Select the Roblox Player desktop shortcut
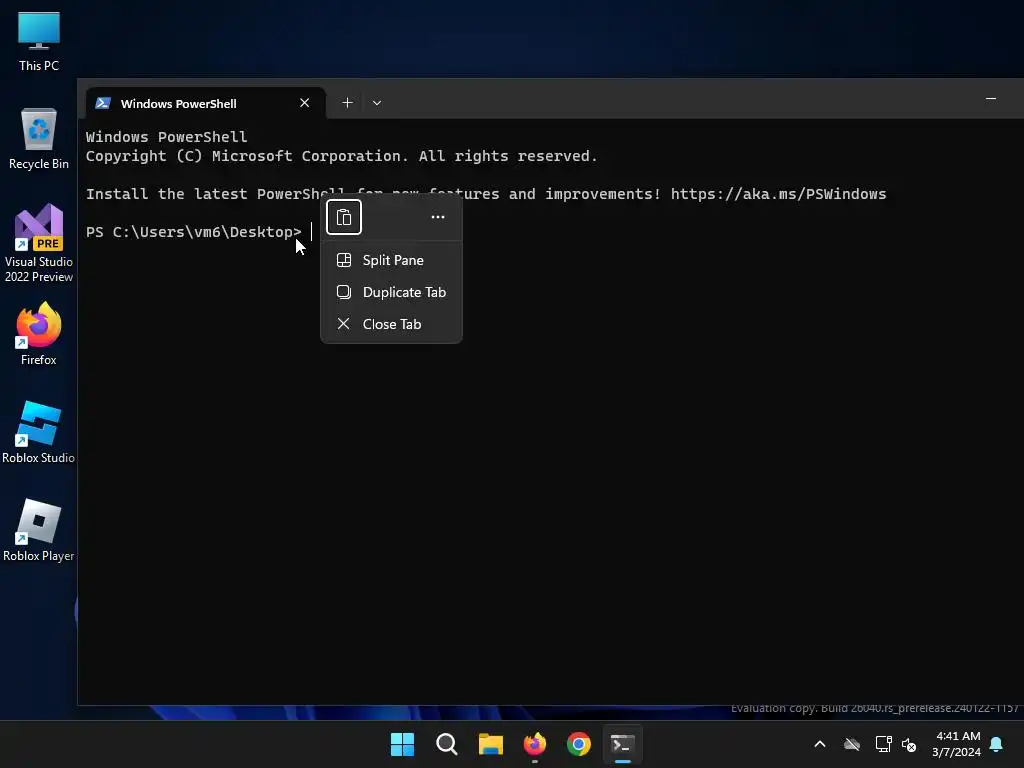 point(39,530)
